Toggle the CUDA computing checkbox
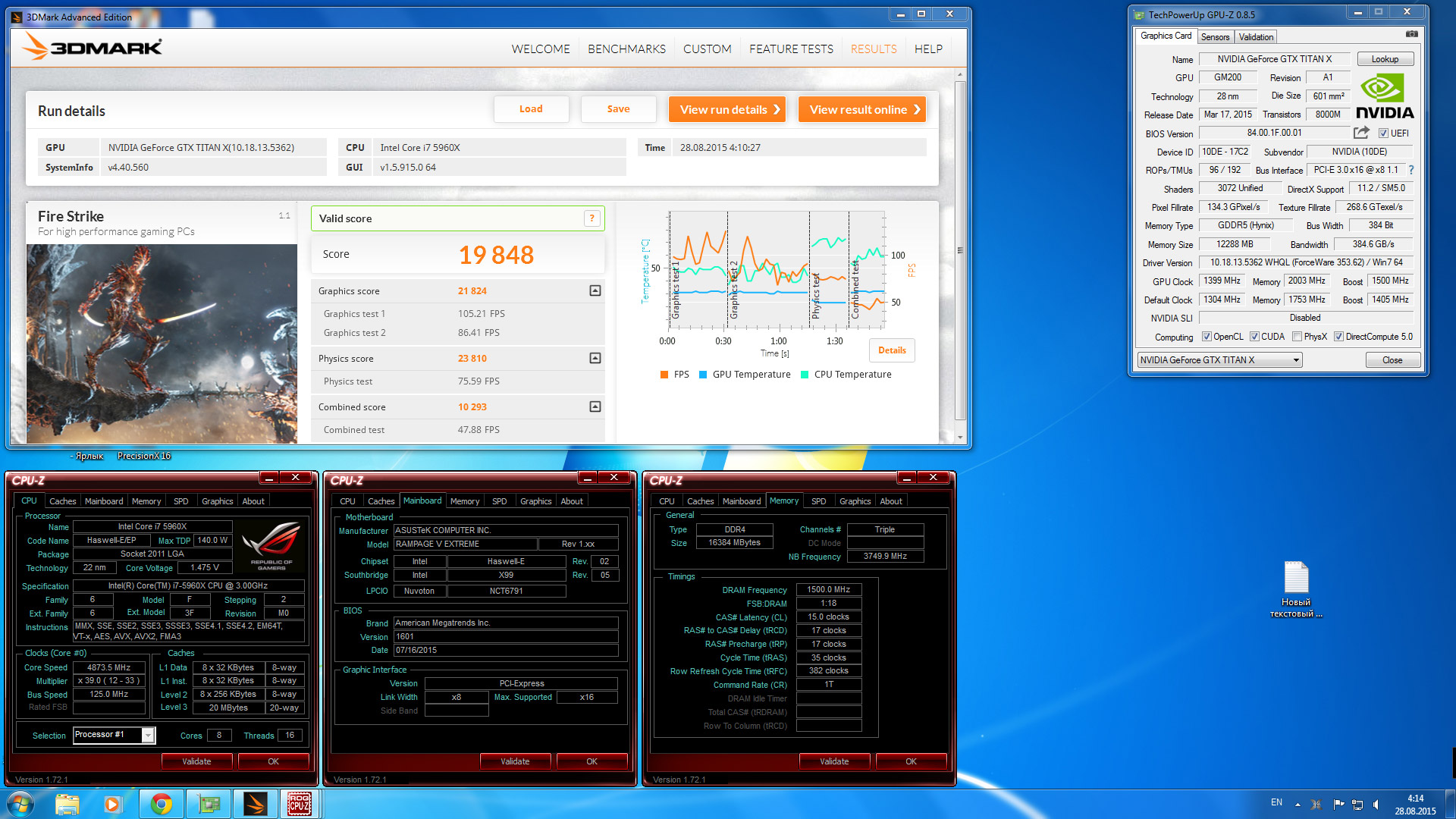Viewport: 1456px width, 819px height. tap(1255, 337)
